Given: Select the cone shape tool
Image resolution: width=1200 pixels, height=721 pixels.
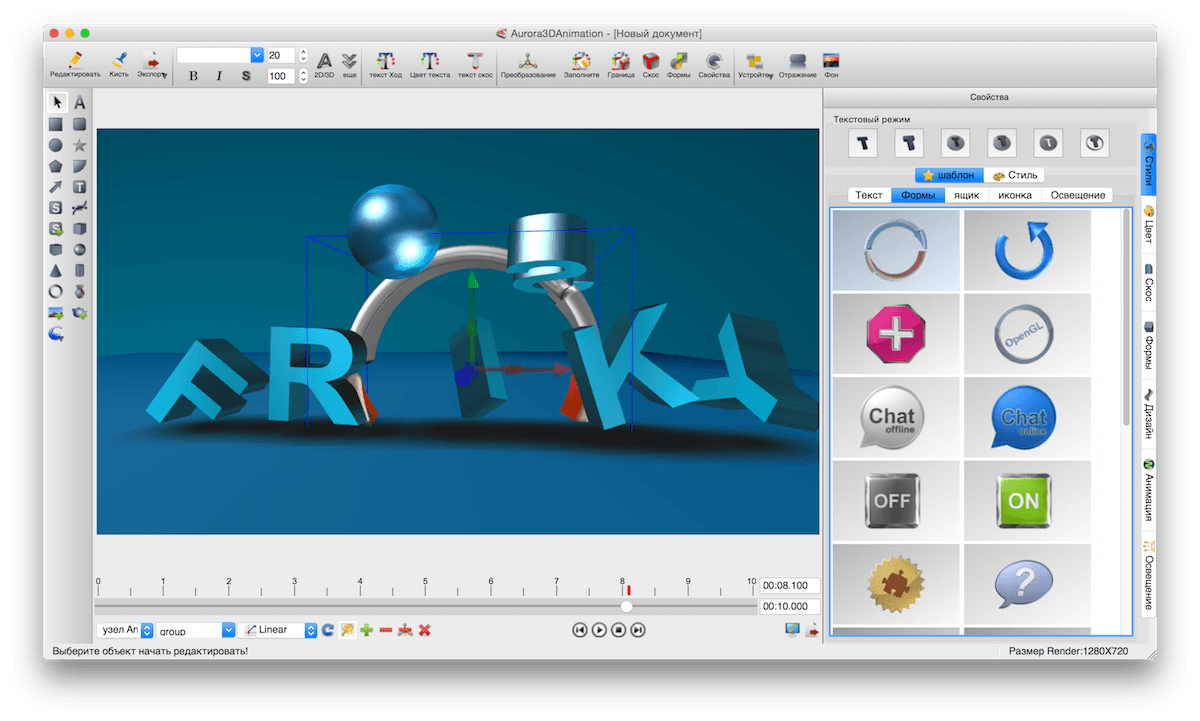Looking at the screenshot, I should (57, 270).
